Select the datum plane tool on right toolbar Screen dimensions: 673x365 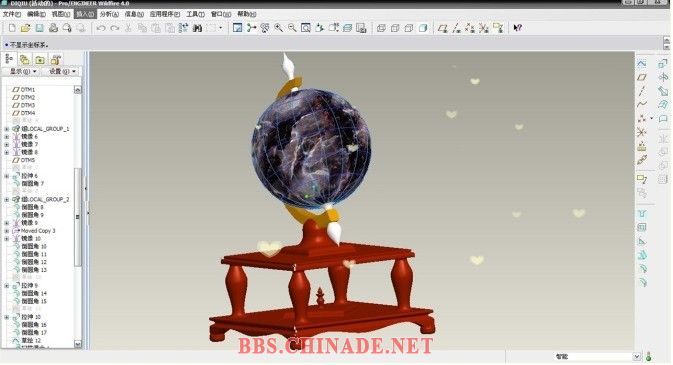[x=642, y=77]
